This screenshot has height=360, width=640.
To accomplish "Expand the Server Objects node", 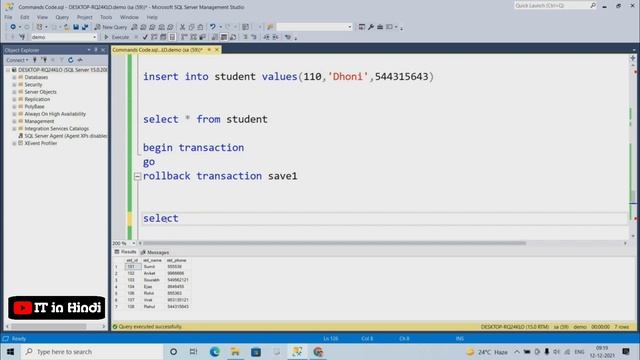I will click(14, 92).
